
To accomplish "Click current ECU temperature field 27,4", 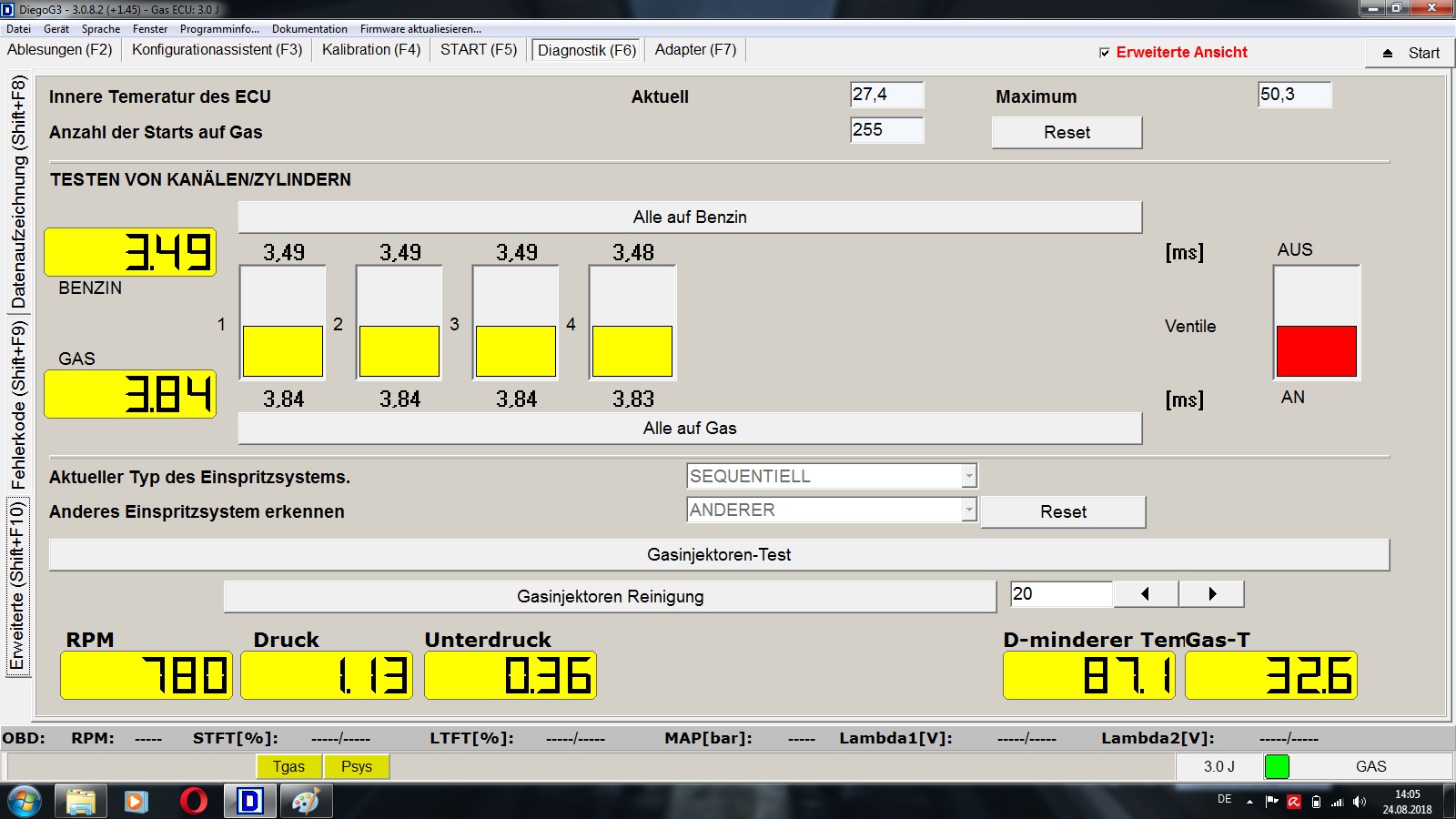I will tap(887, 95).
